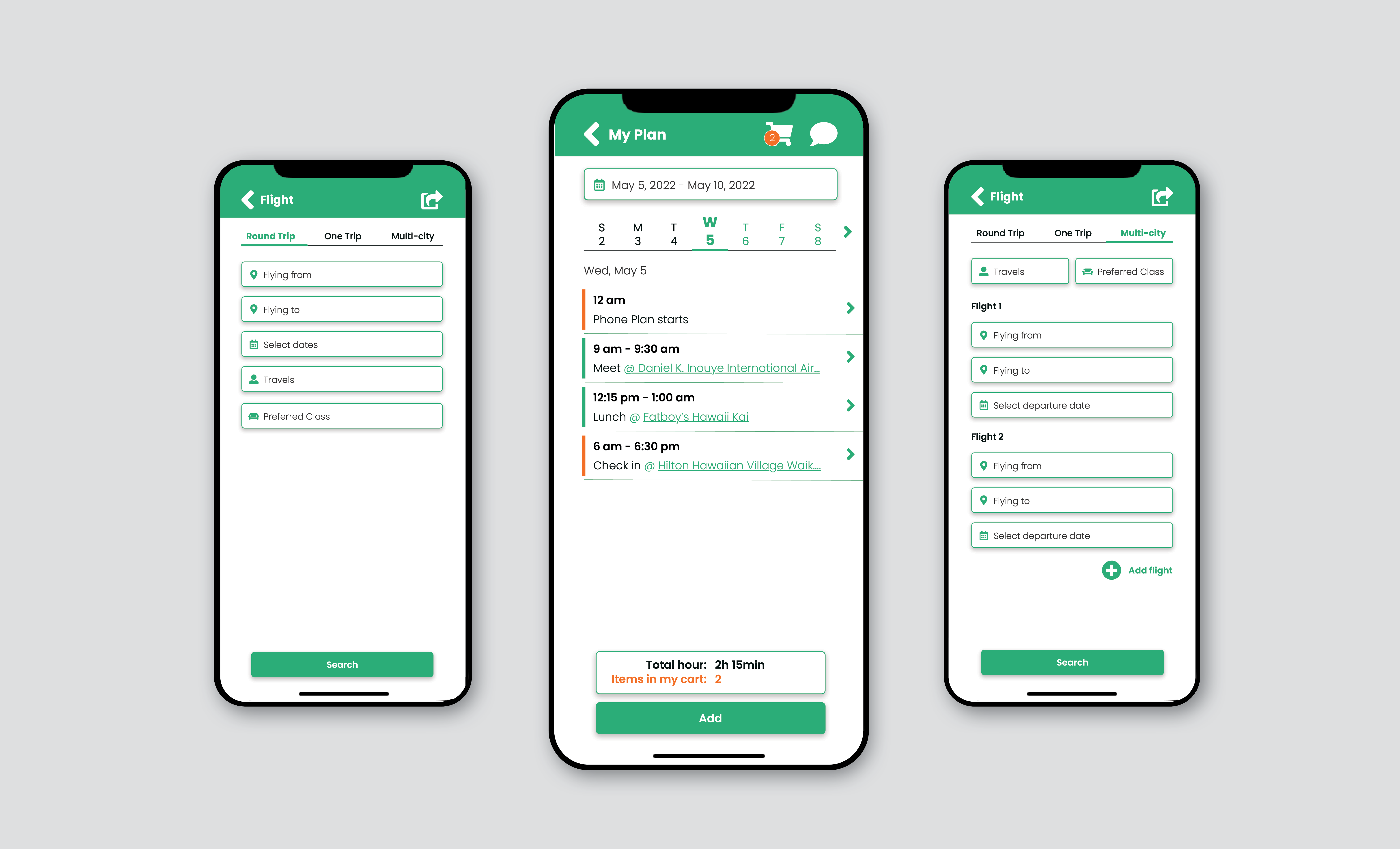This screenshot has height=849, width=1400.
Task: Click the May date range input field
Action: click(710, 184)
